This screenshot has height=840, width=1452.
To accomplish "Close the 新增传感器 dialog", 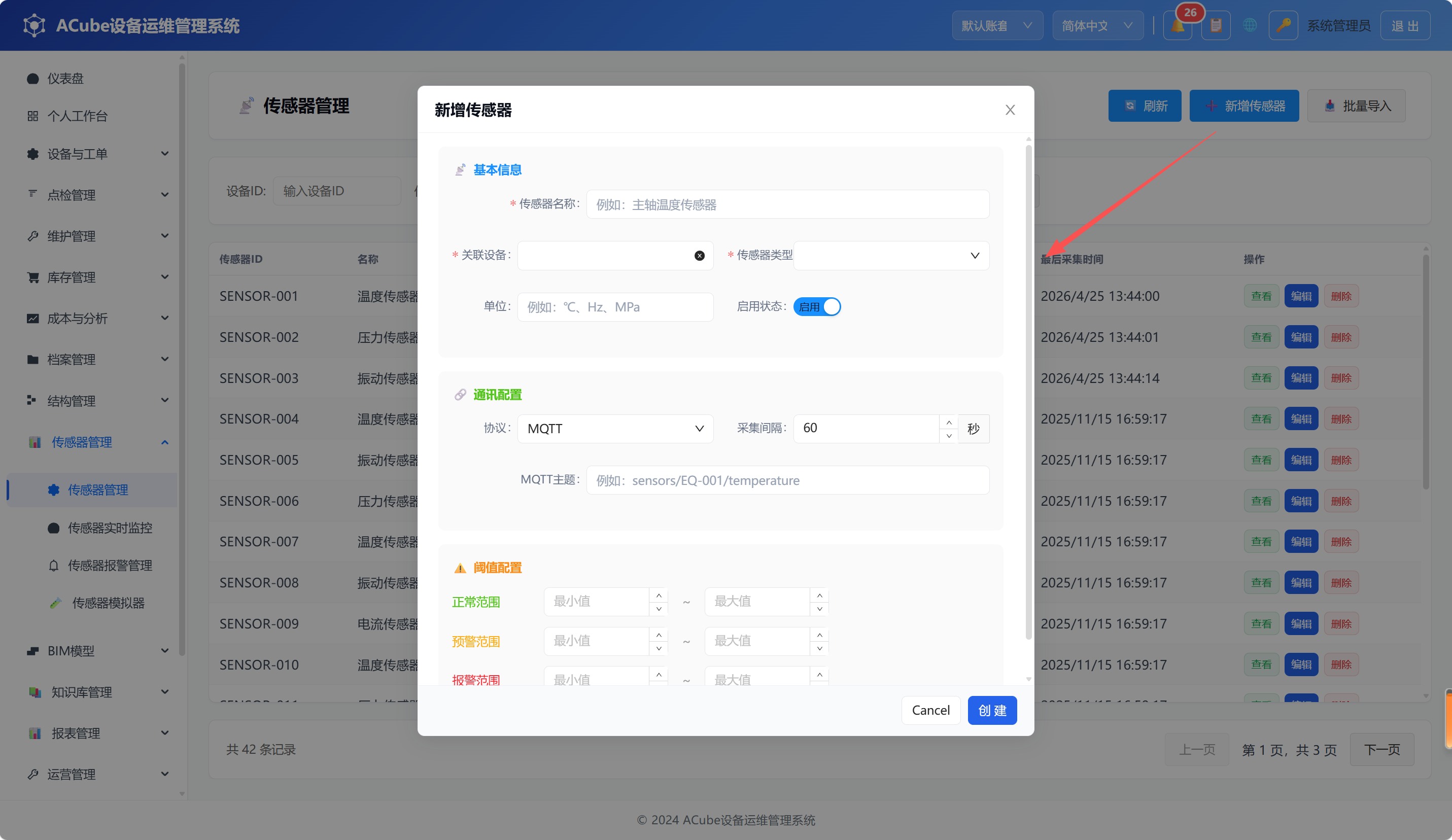I will tap(1010, 110).
